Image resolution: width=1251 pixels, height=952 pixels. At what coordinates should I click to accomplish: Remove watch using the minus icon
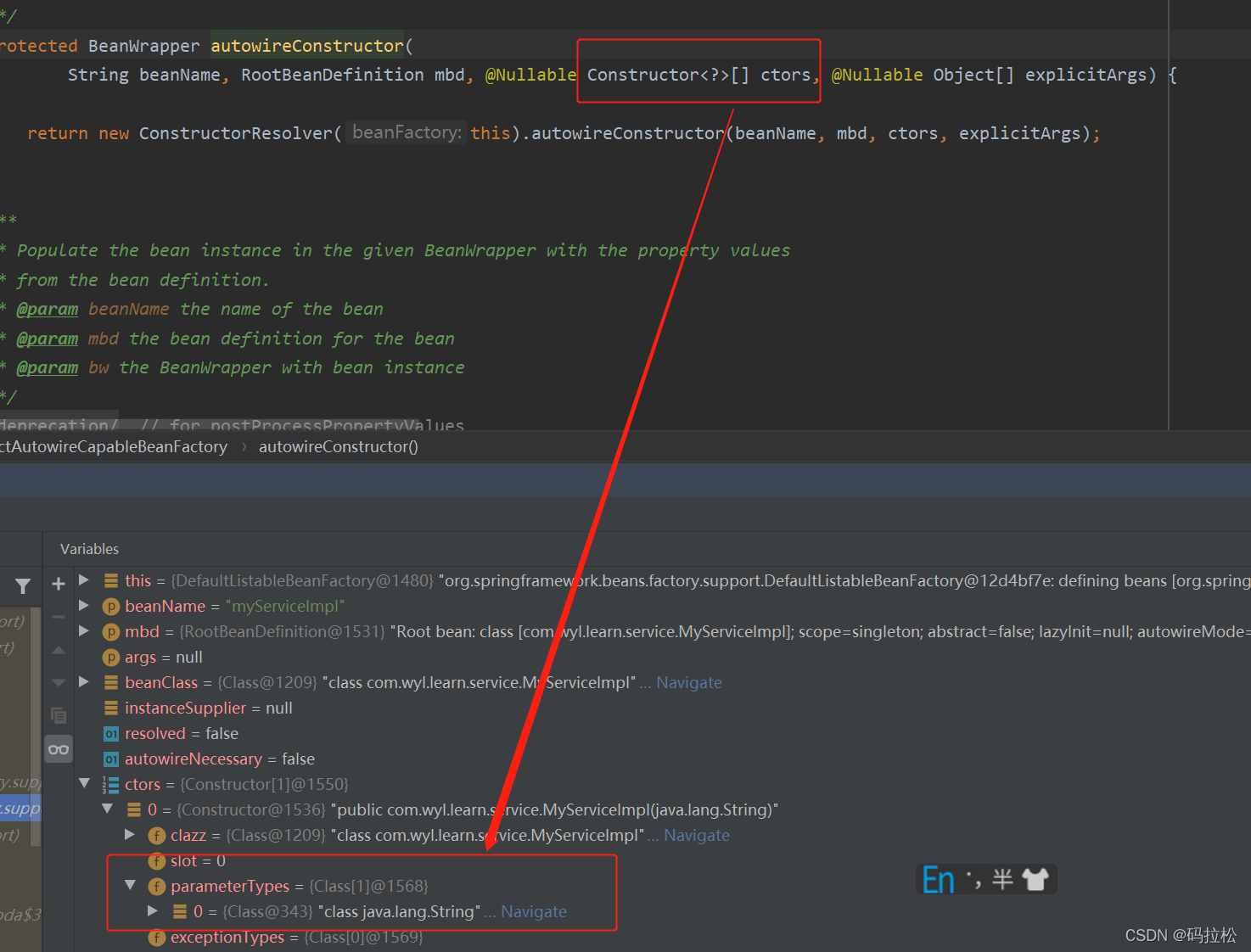pyautogui.click(x=59, y=617)
